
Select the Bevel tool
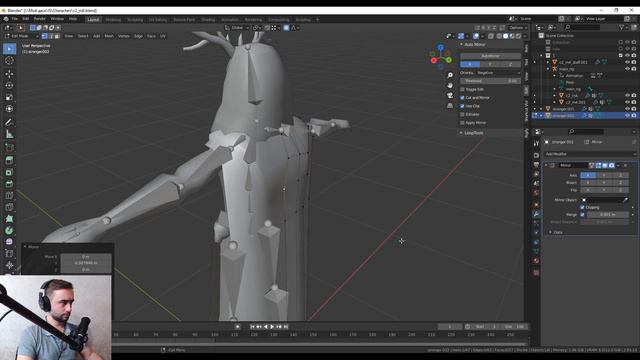[x=9, y=184]
